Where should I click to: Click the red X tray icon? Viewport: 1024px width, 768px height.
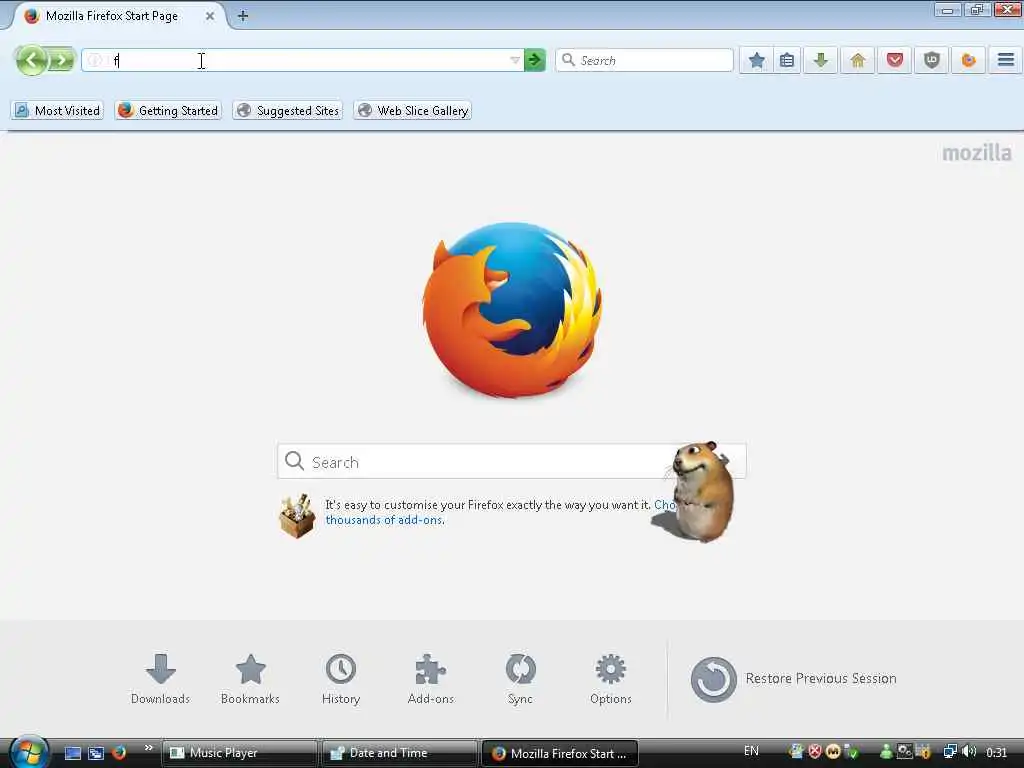[x=814, y=752]
